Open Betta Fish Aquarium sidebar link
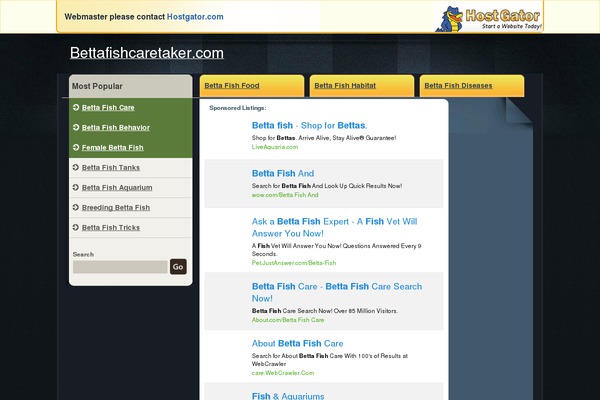Screen dimensions: 600x400 click(x=117, y=188)
